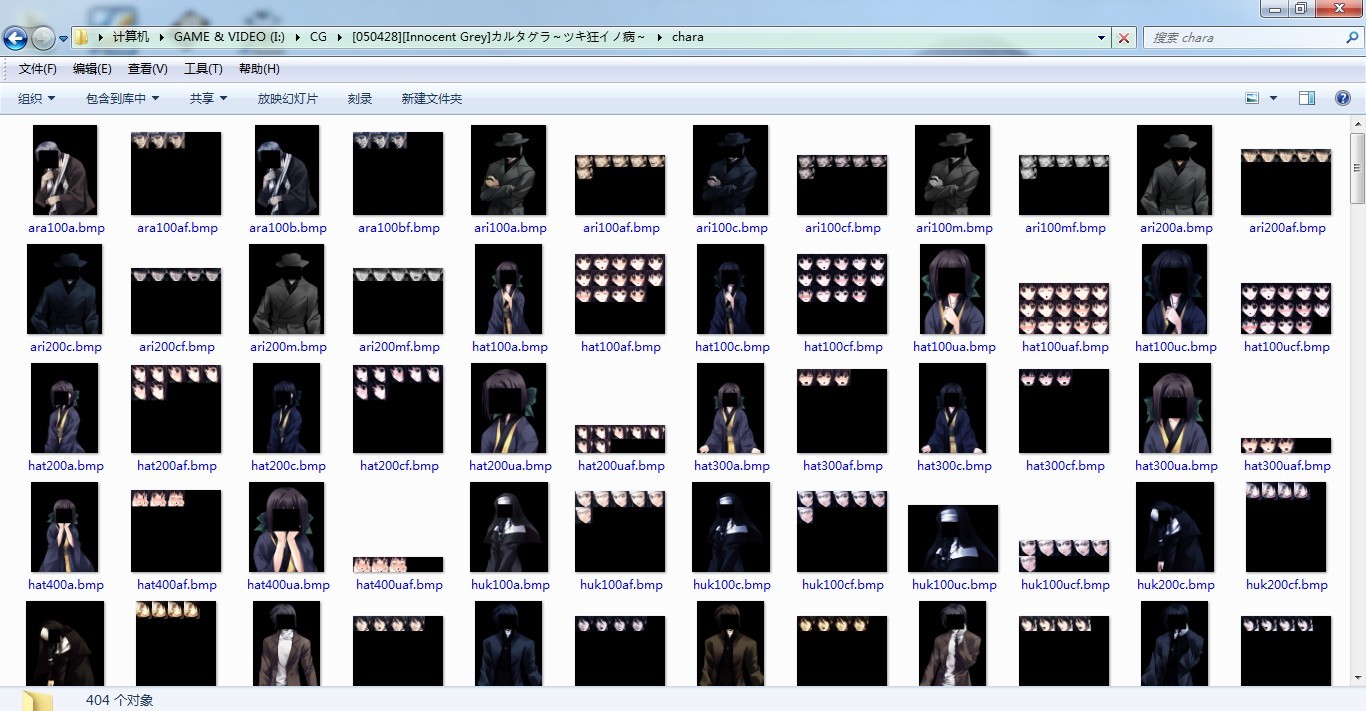Select file hat200ua.bmp
Image resolution: width=1366 pixels, height=711 pixels.
click(x=509, y=408)
